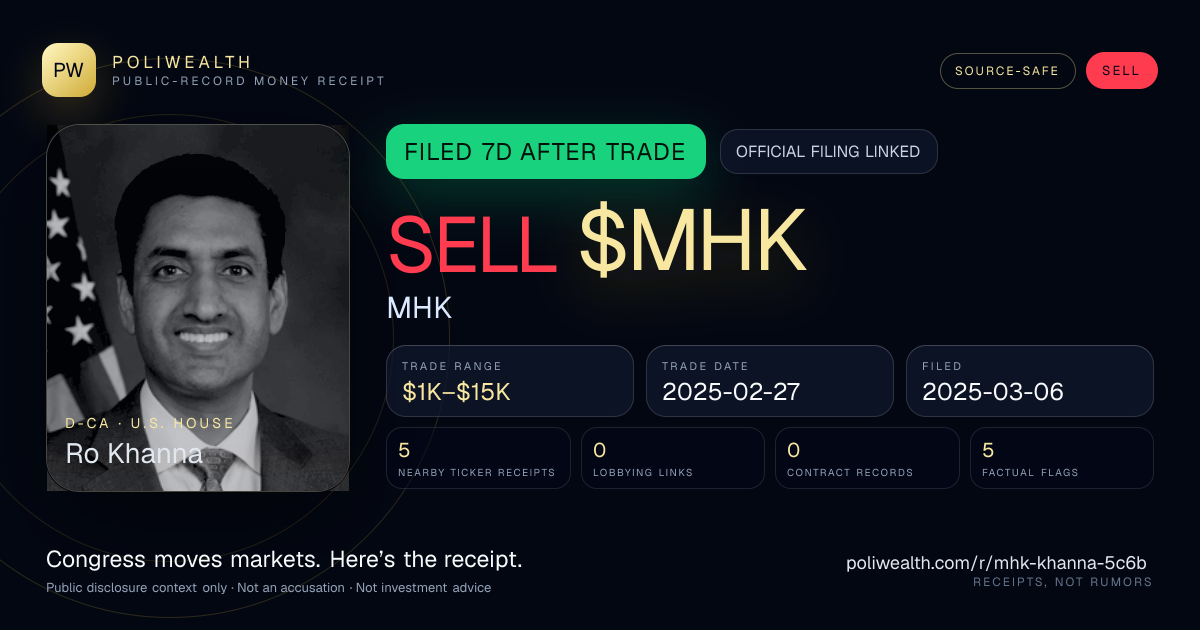Open the TRADE RANGE $1K–$15K card
1200x630 pixels.
pos(510,381)
